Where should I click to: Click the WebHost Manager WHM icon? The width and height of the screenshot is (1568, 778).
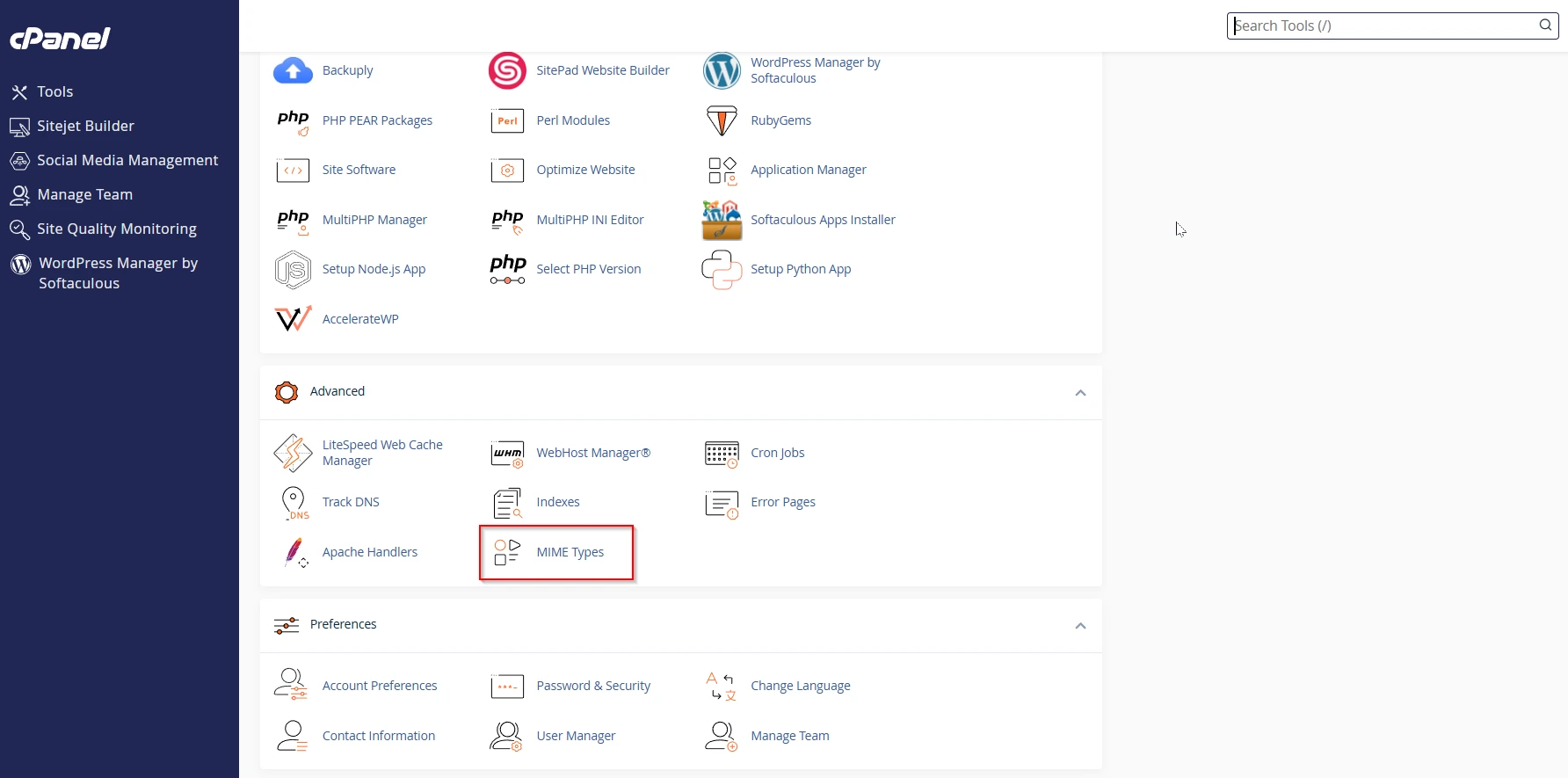tap(507, 453)
